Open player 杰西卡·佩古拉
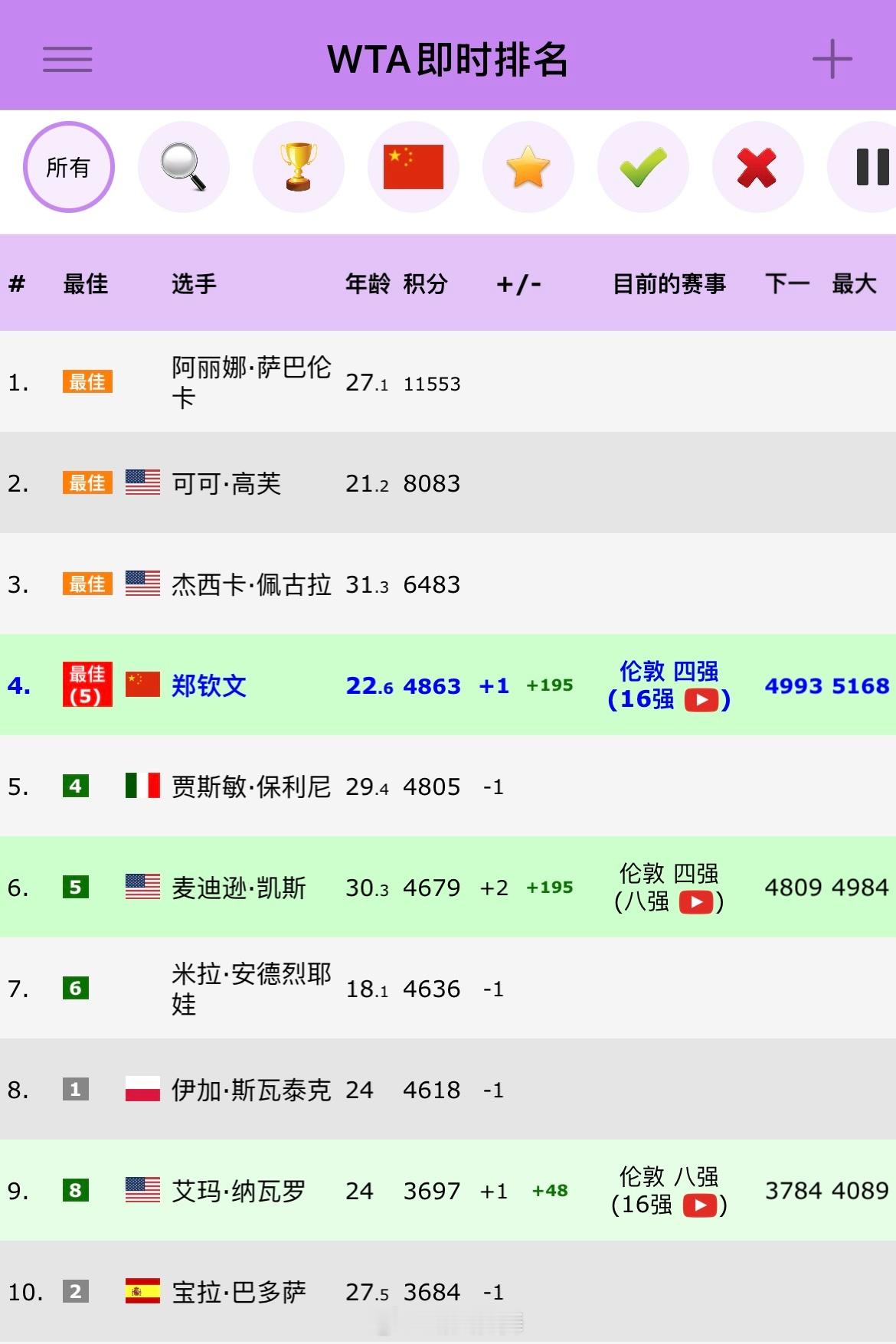Screen dimensions: 896x1344 251,584
